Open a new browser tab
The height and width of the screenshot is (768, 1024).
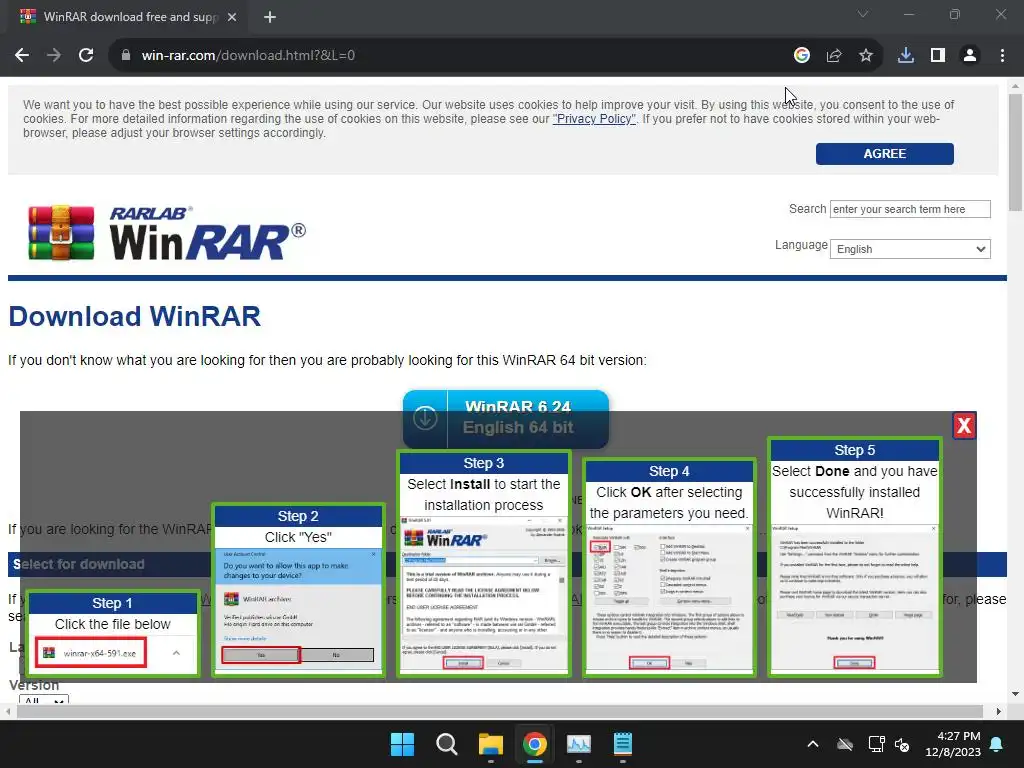pos(270,17)
